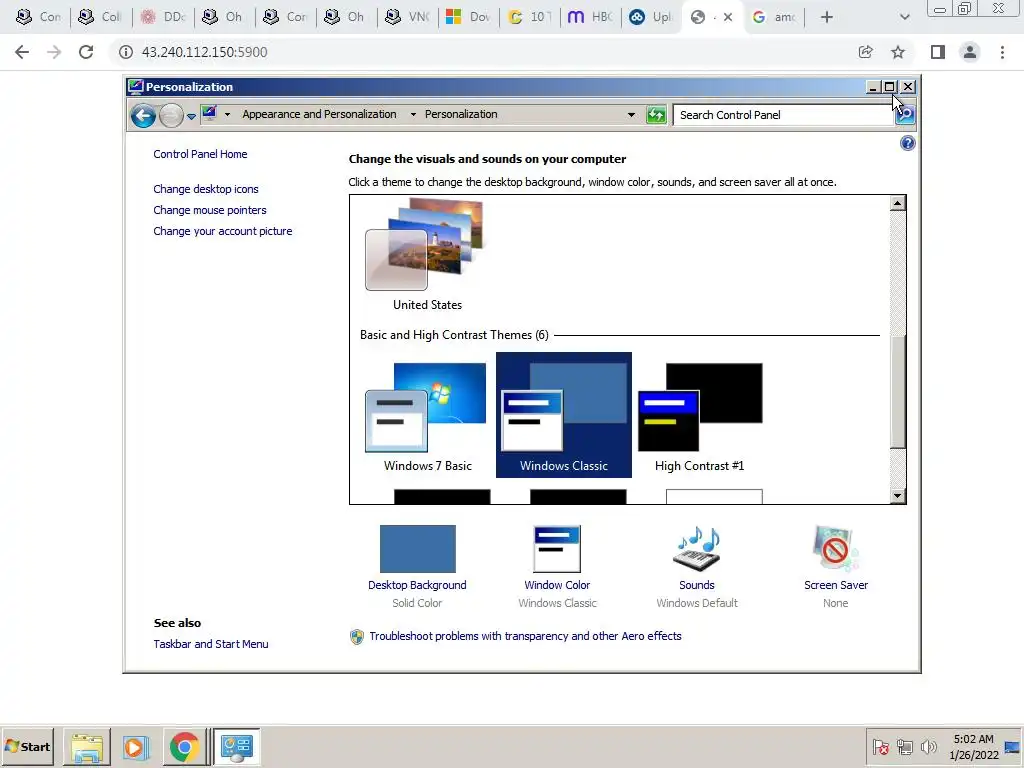Open browser three-dot menu
This screenshot has width=1024, height=768.
point(1002,52)
